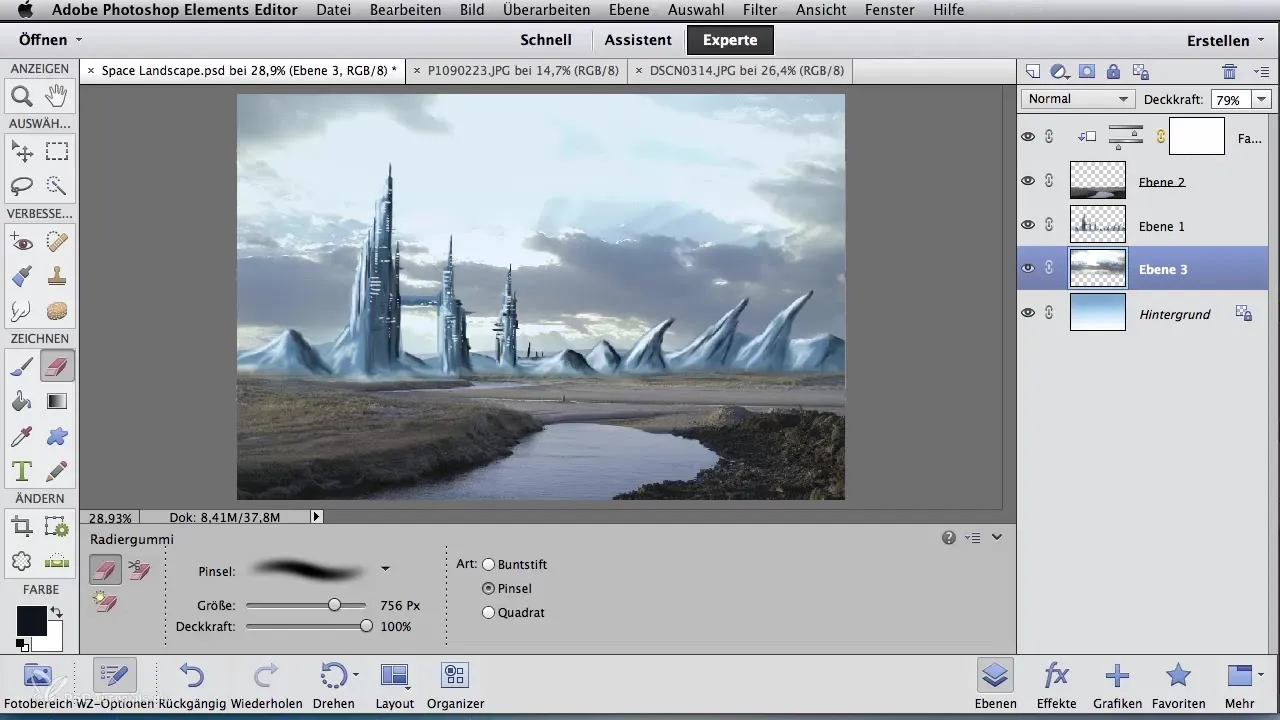Toggle link icon on Ebene 1
Screen dimensions: 1280x720
[x=1049, y=225]
